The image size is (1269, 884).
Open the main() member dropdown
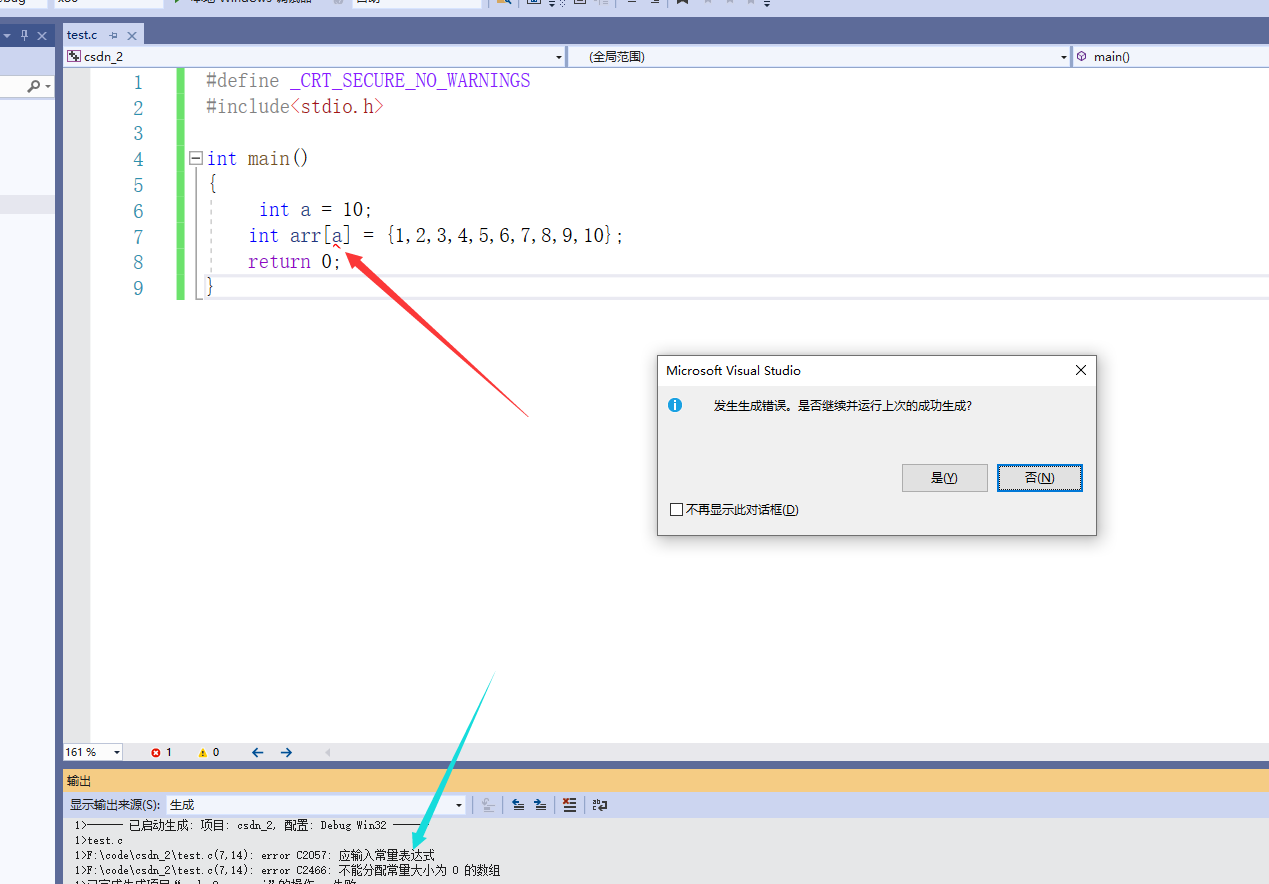click(x=1171, y=57)
